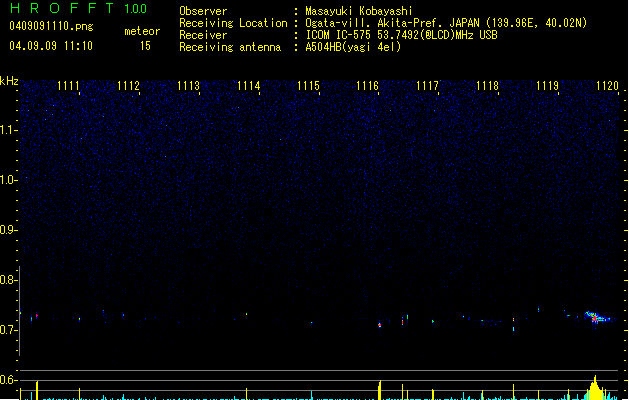Click the 1115 time axis marker

(x=308, y=86)
